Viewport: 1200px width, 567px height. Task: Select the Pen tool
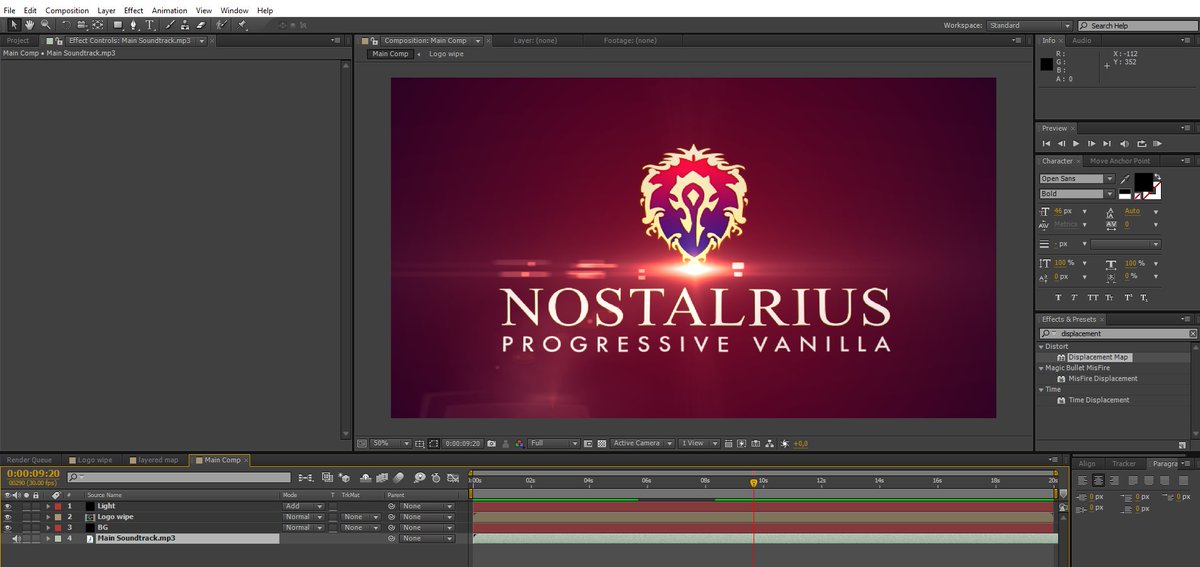pyautogui.click(x=134, y=24)
